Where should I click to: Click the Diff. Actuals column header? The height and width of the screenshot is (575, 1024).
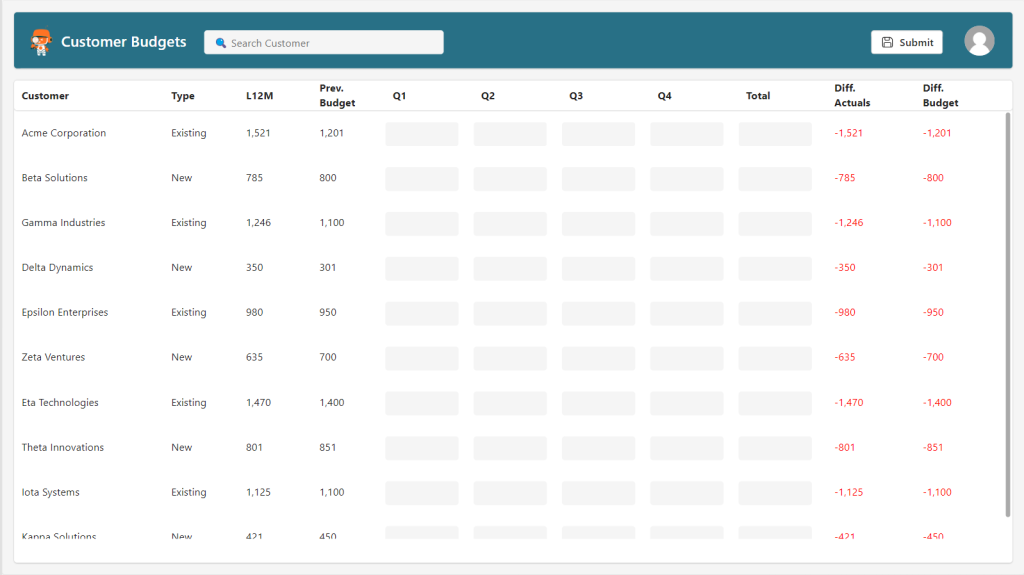pos(852,96)
